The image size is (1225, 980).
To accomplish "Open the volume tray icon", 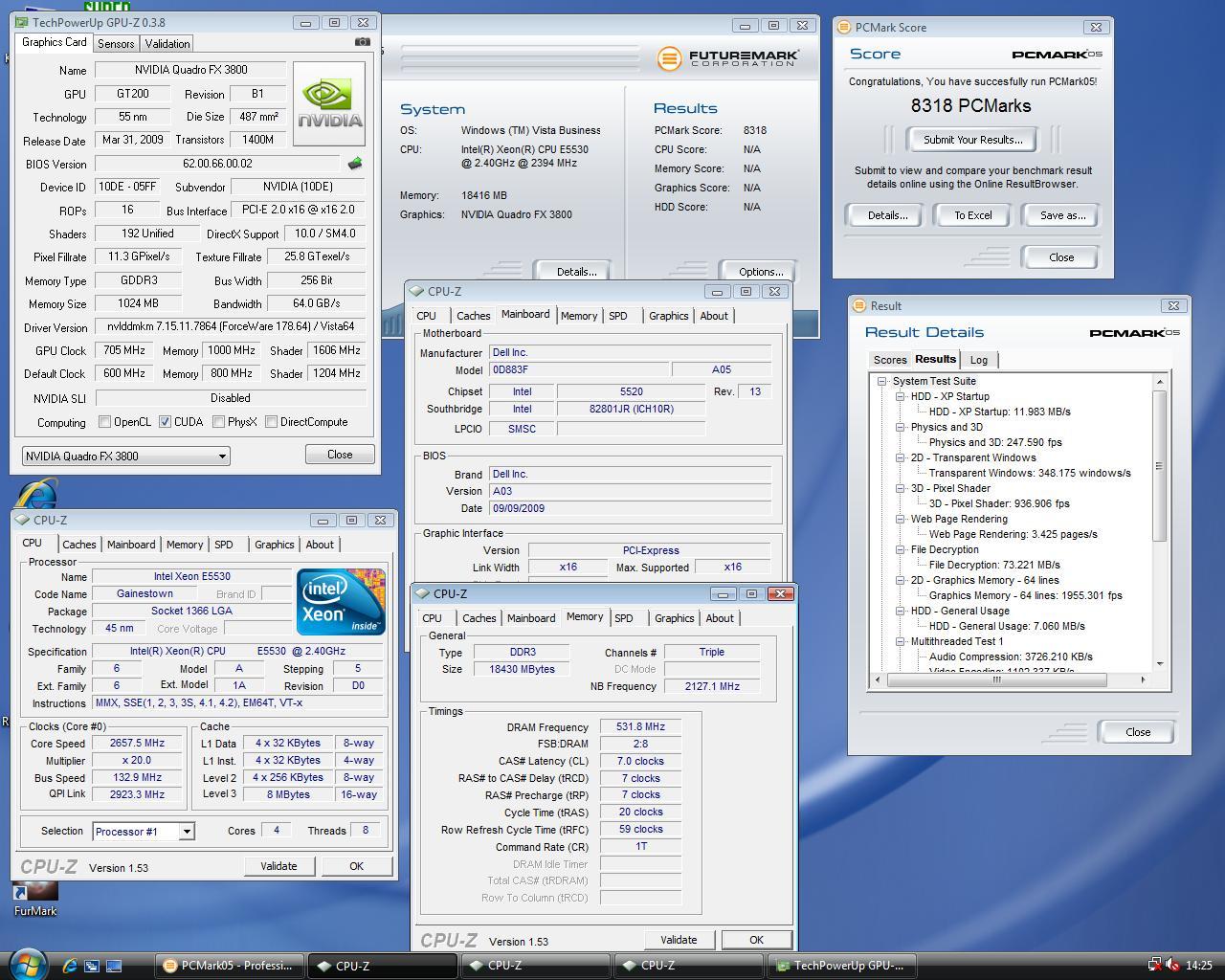I will click(1172, 965).
